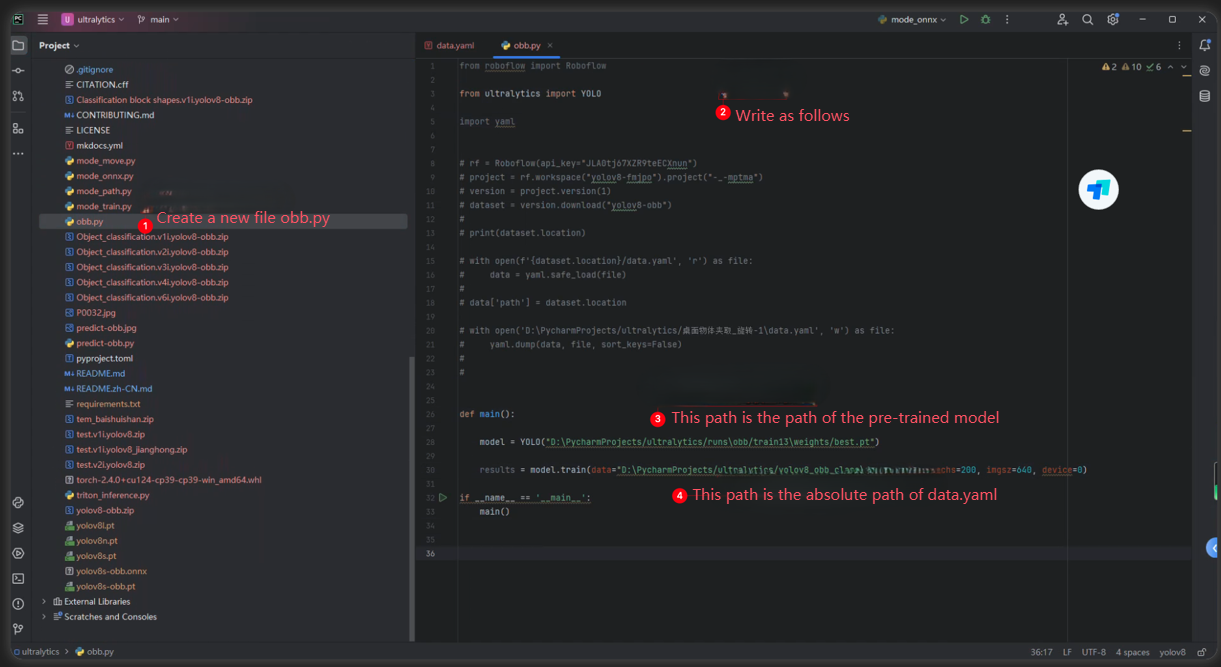Open the Terminal tool window
1221x667 pixels.
pos(18,578)
